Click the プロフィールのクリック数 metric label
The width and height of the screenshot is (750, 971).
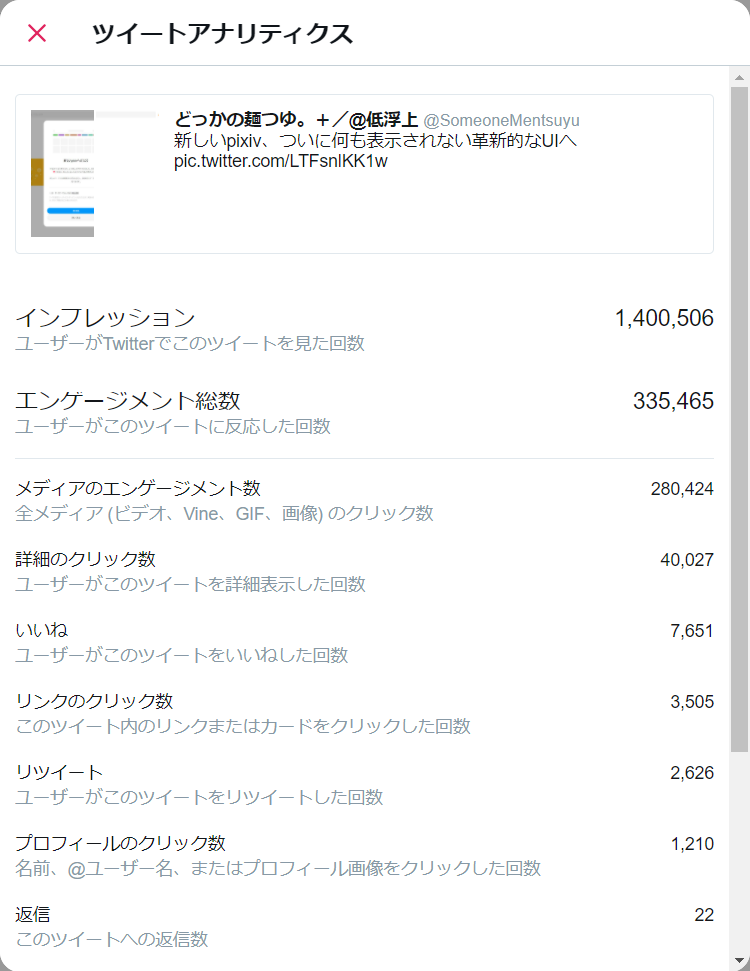point(120,843)
